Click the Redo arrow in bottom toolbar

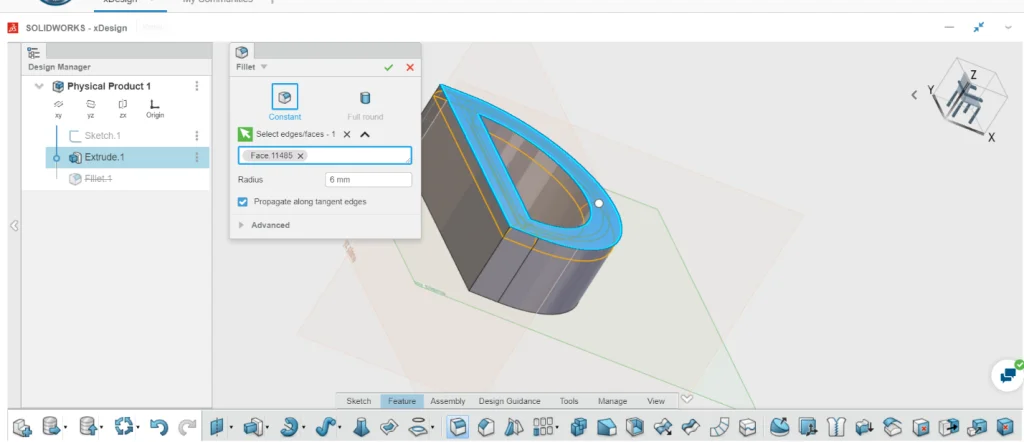187,427
